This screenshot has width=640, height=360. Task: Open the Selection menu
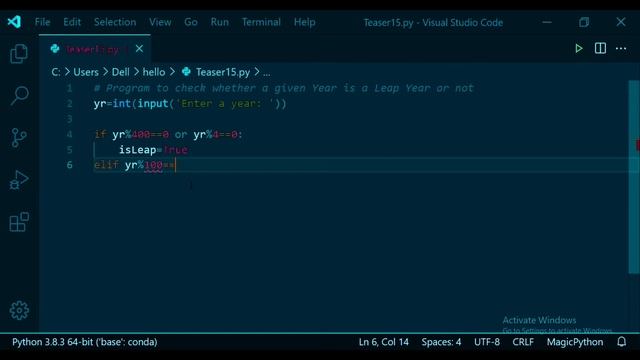(x=115, y=22)
